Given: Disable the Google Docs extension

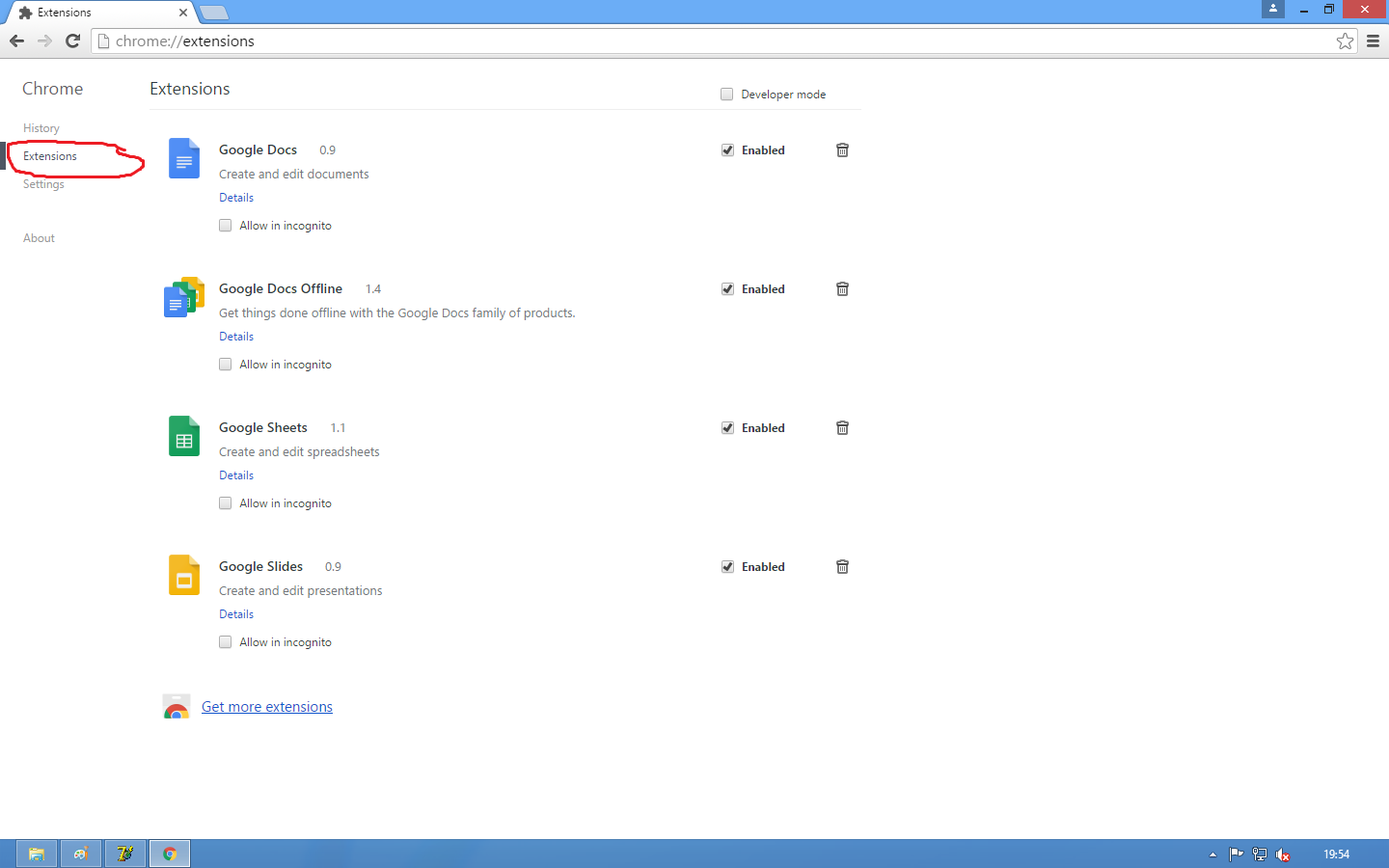Looking at the screenshot, I should point(727,150).
